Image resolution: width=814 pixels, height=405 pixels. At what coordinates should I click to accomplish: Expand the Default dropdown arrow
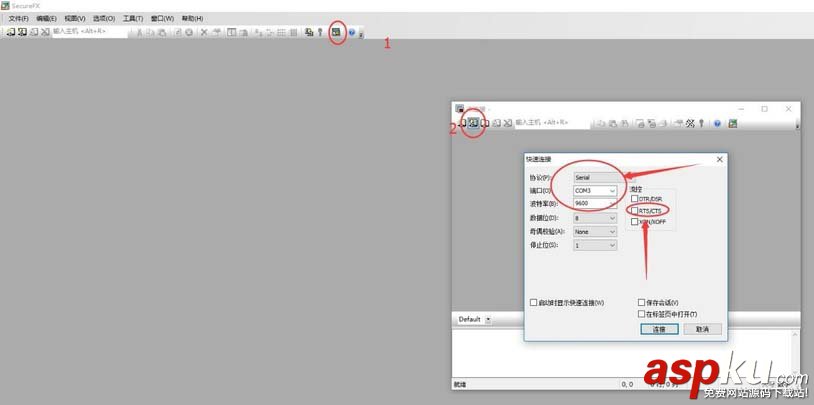(x=488, y=319)
